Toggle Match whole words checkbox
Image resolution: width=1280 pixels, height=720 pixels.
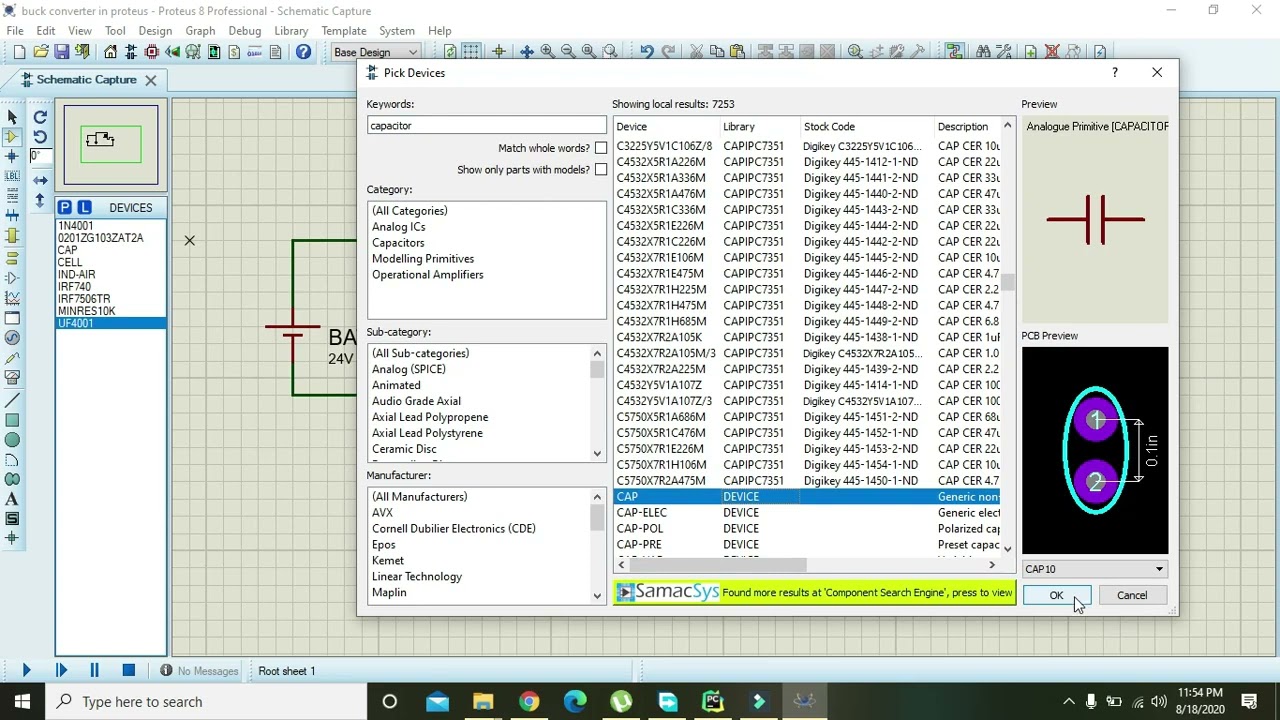pos(601,148)
